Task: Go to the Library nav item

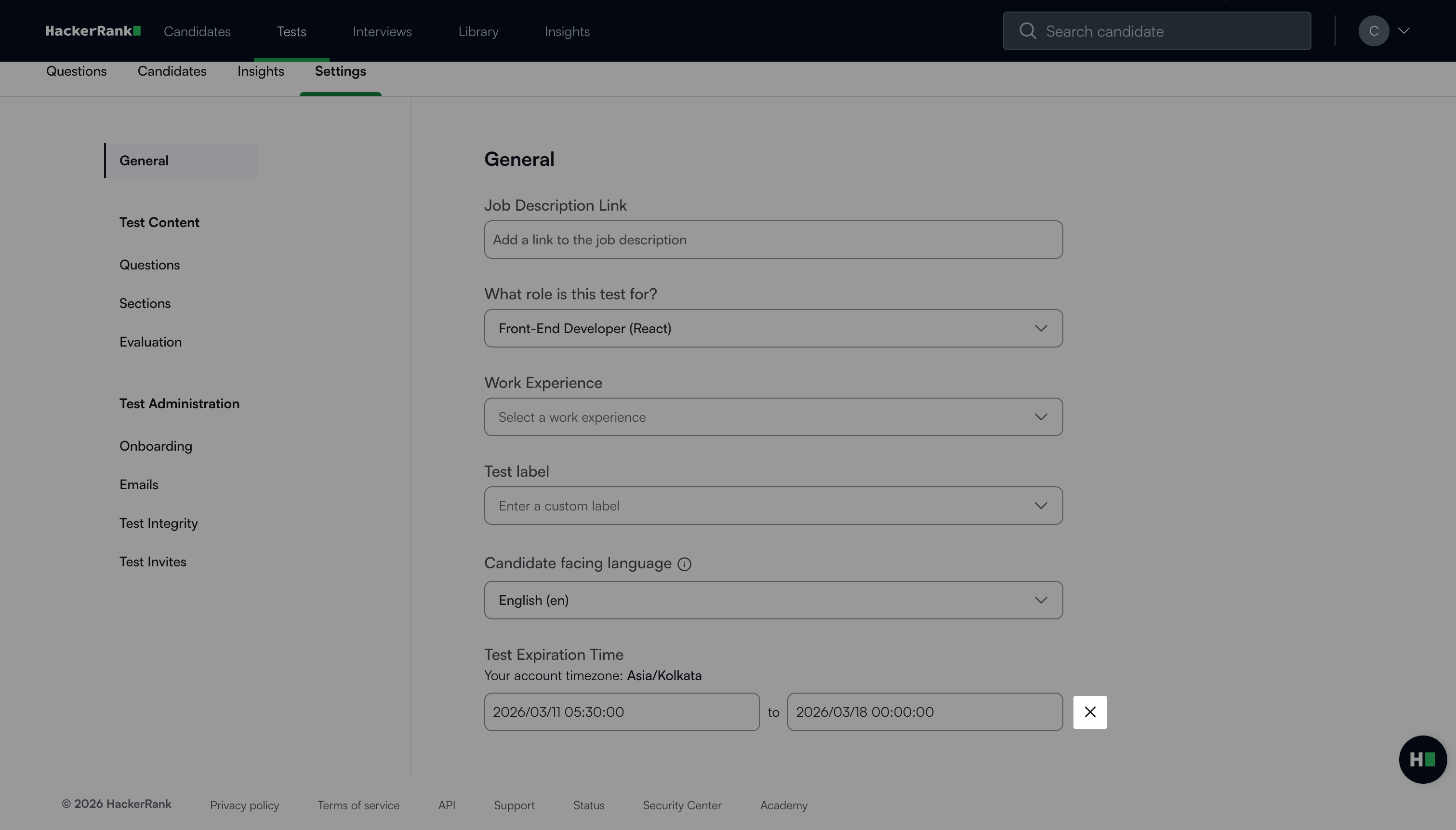Action: tap(478, 32)
